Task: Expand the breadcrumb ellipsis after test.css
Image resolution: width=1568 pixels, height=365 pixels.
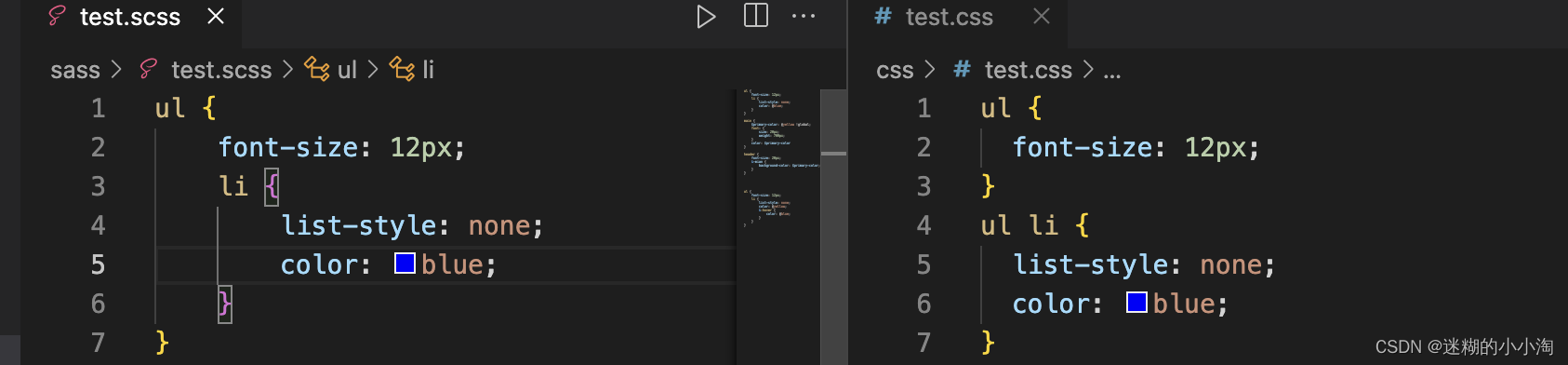Action: click(1112, 71)
